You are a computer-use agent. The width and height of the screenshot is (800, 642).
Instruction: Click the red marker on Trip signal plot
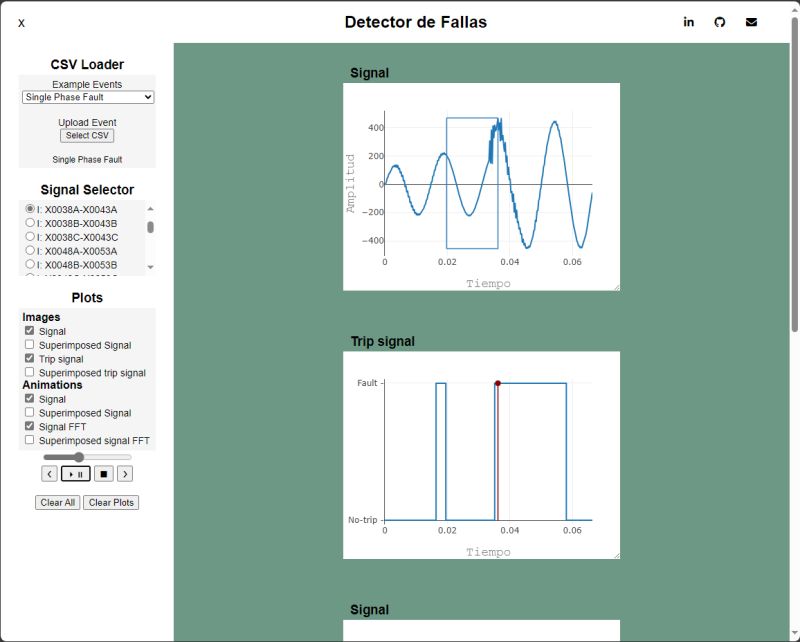(497, 383)
